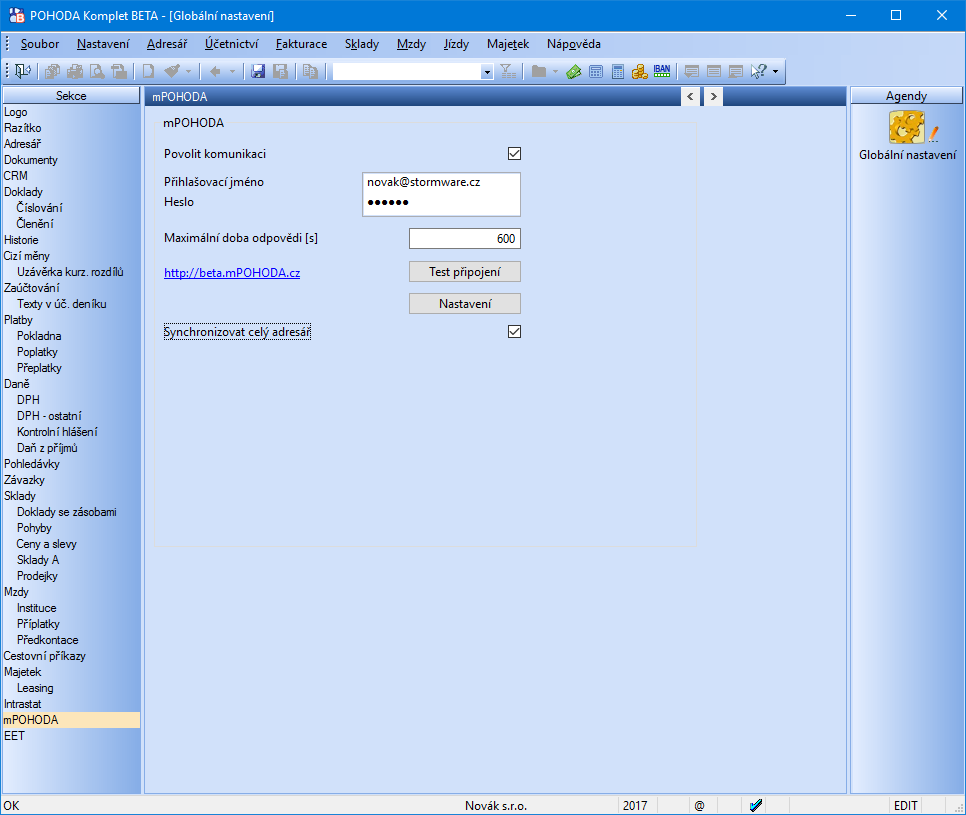Open the small calculator icon left of the tall one
Viewport: 966px width, 815px height.
click(x=596, y=71)
